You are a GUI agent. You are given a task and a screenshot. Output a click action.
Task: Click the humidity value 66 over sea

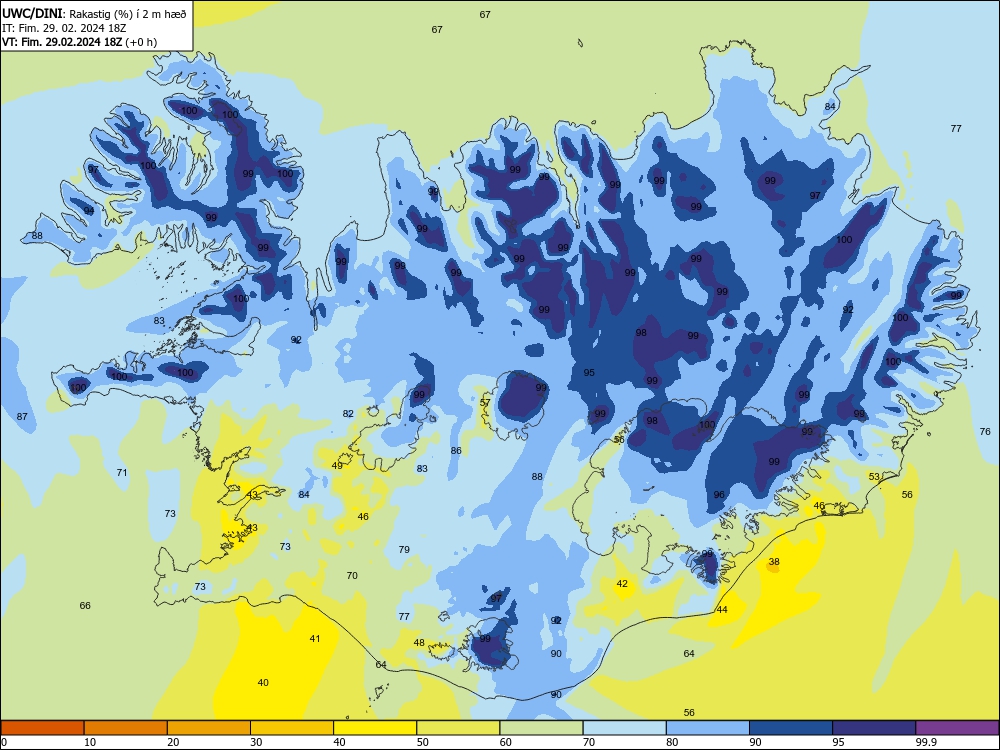(85, 605)
